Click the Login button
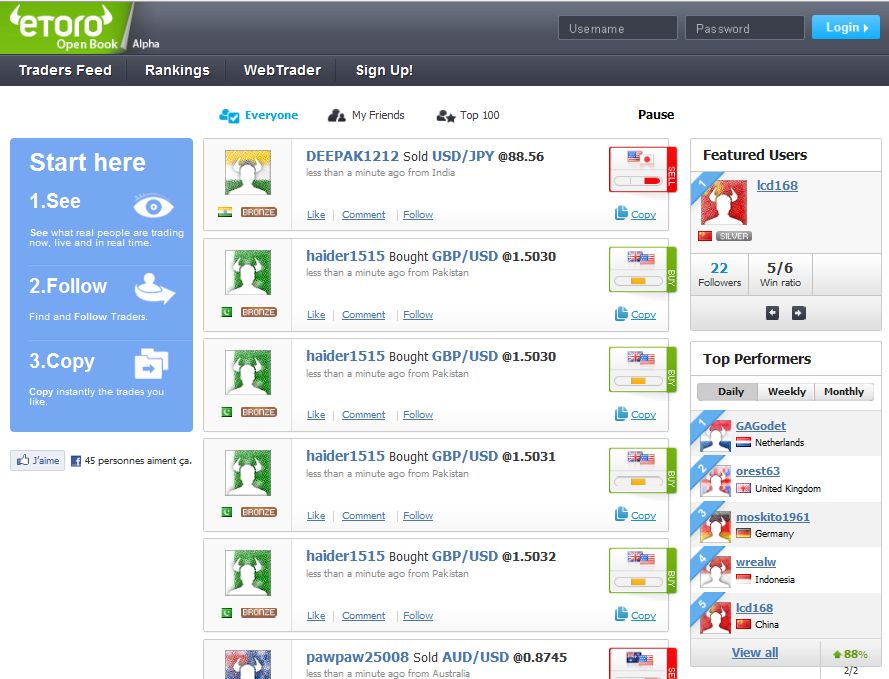 (846, 27)
